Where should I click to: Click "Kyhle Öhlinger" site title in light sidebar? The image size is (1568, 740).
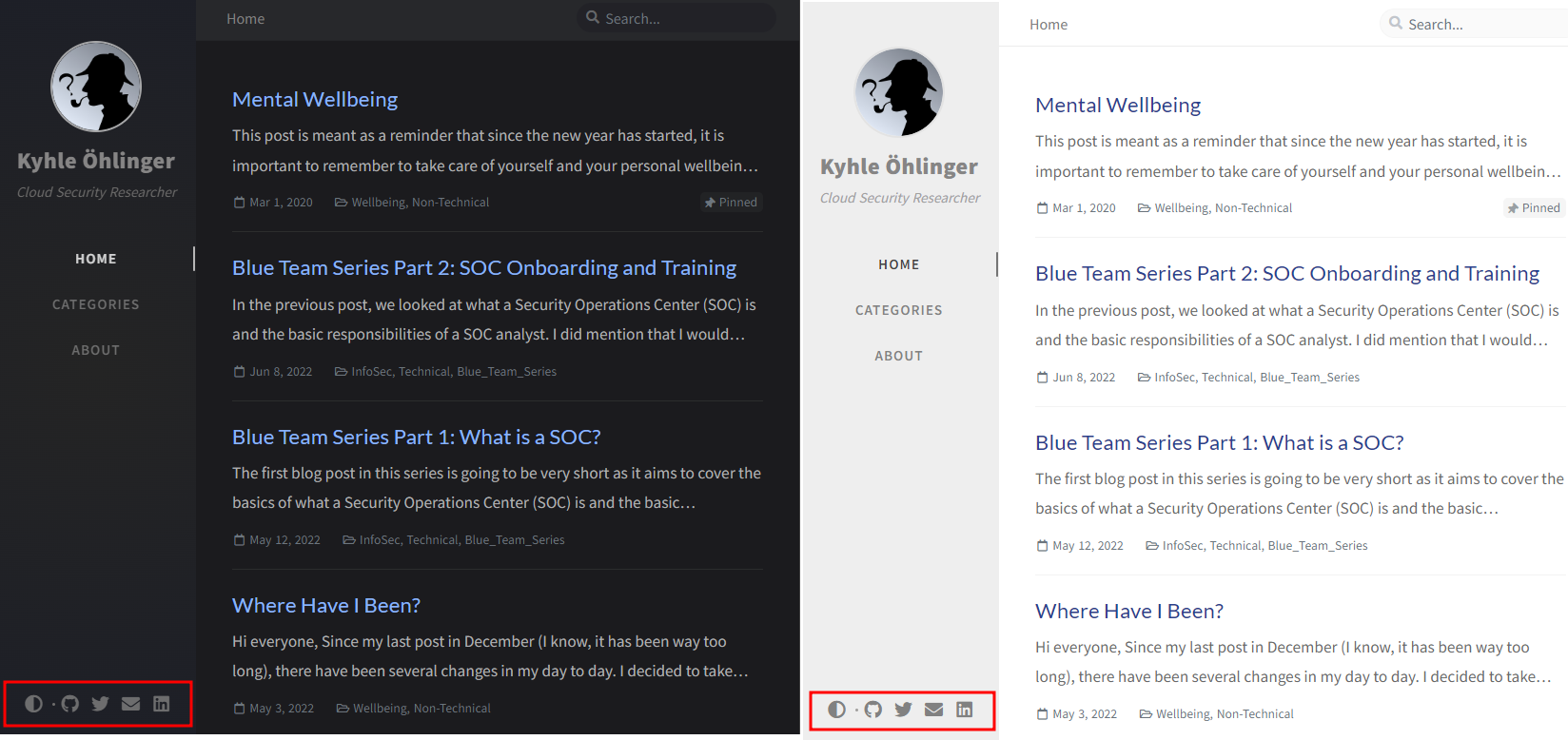pyautogui.click(x=899, y=167)
